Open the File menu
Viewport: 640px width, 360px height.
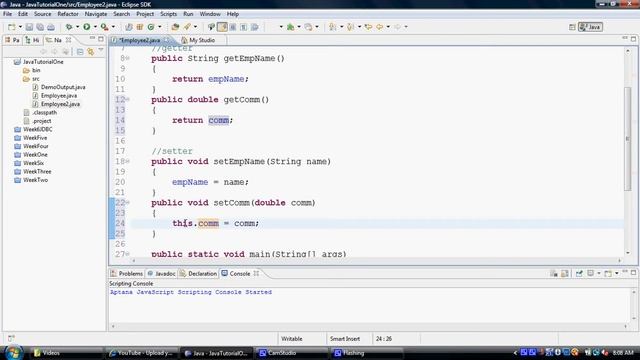click(x=7, y=14)
